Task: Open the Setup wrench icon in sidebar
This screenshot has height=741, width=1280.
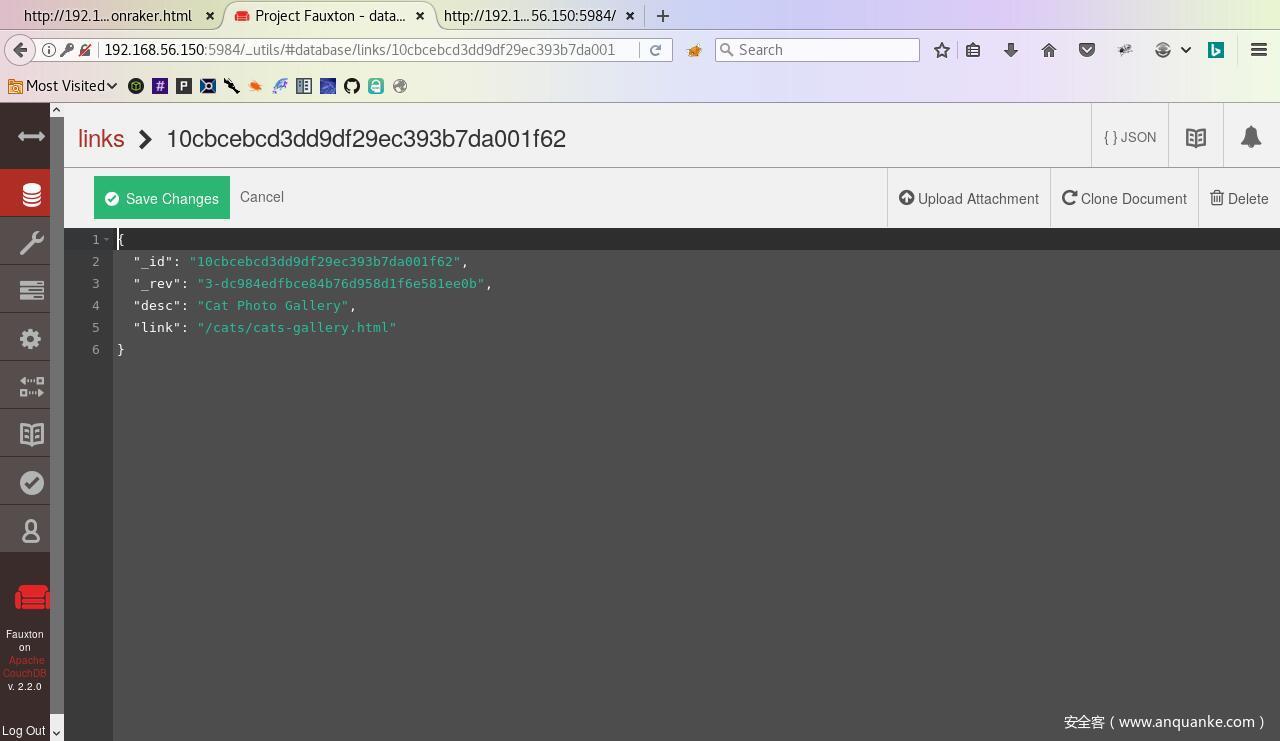Action: pyautogui.click(x=31, y=243)
